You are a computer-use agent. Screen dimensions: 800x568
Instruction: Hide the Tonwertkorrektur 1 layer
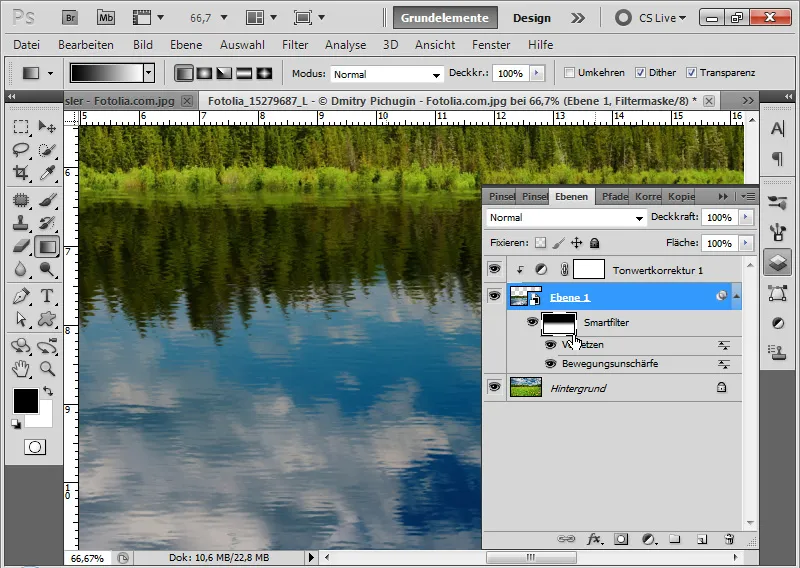(494, 269)
